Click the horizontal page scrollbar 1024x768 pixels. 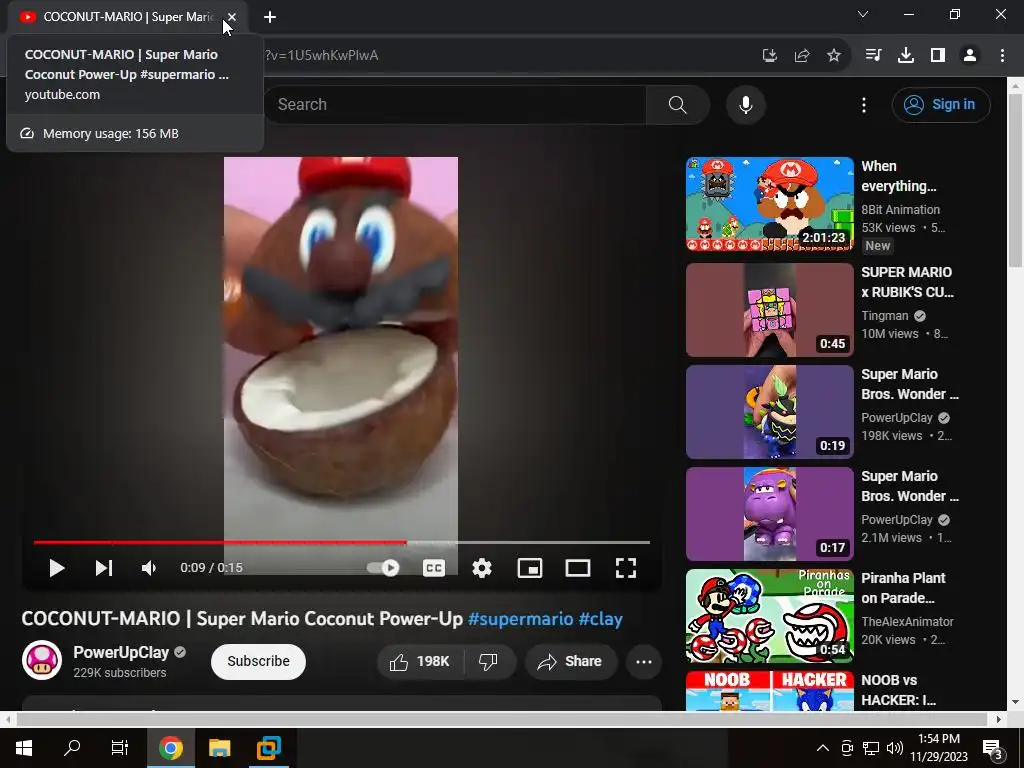(x=502, y=719)
